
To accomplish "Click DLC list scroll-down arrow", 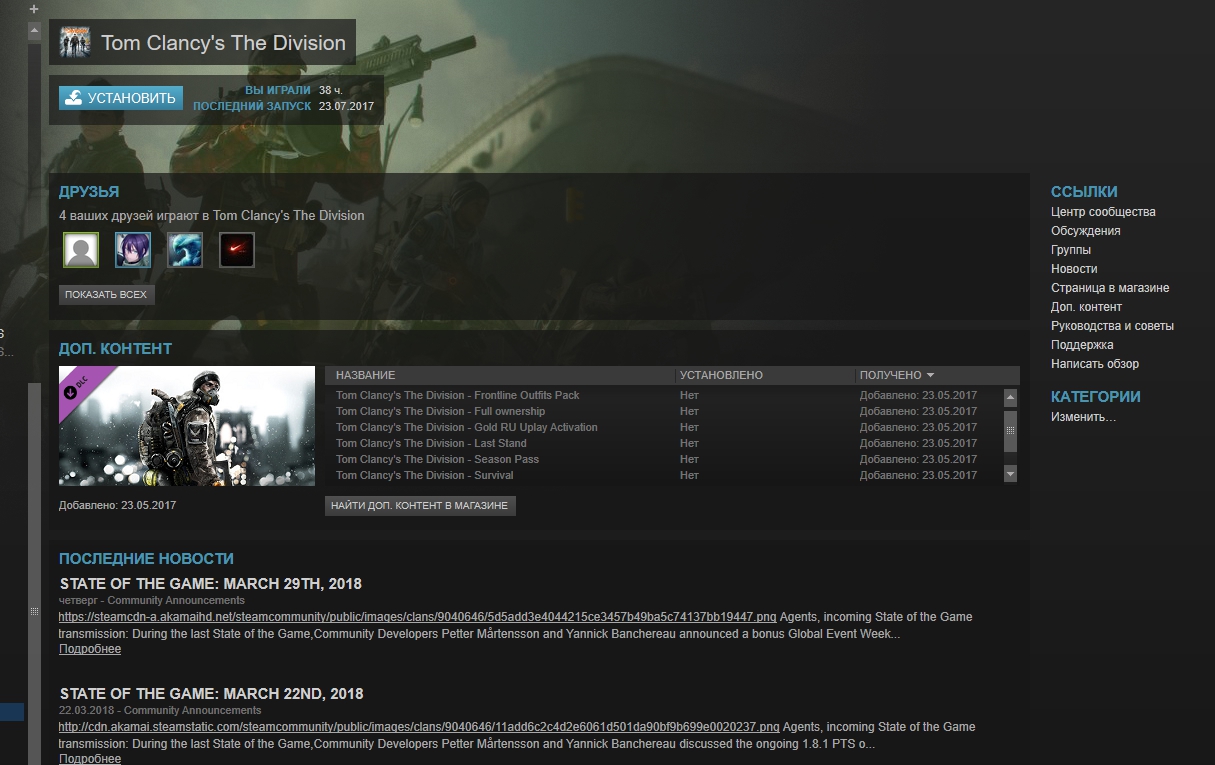I will coord(1010,474).
